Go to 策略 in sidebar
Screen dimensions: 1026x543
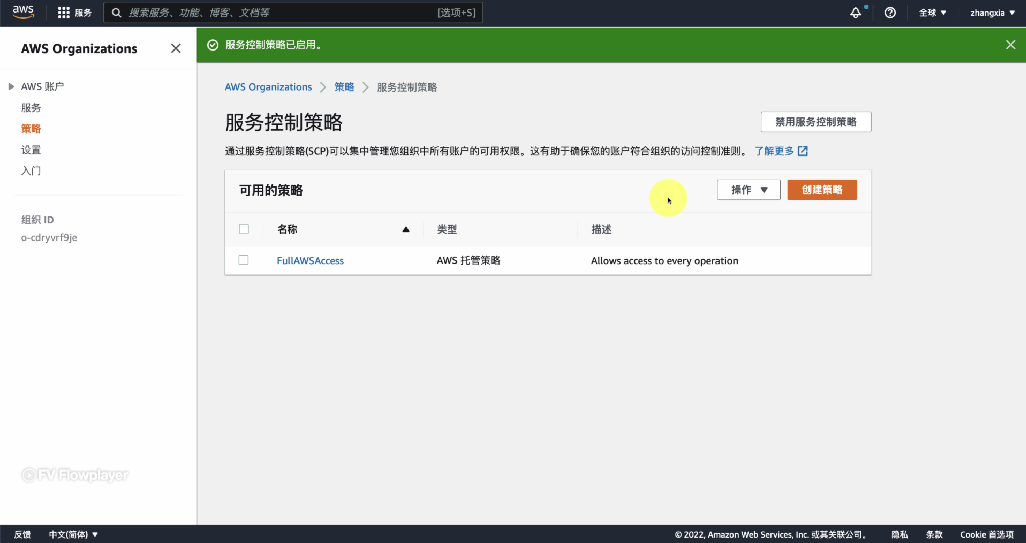31,128
